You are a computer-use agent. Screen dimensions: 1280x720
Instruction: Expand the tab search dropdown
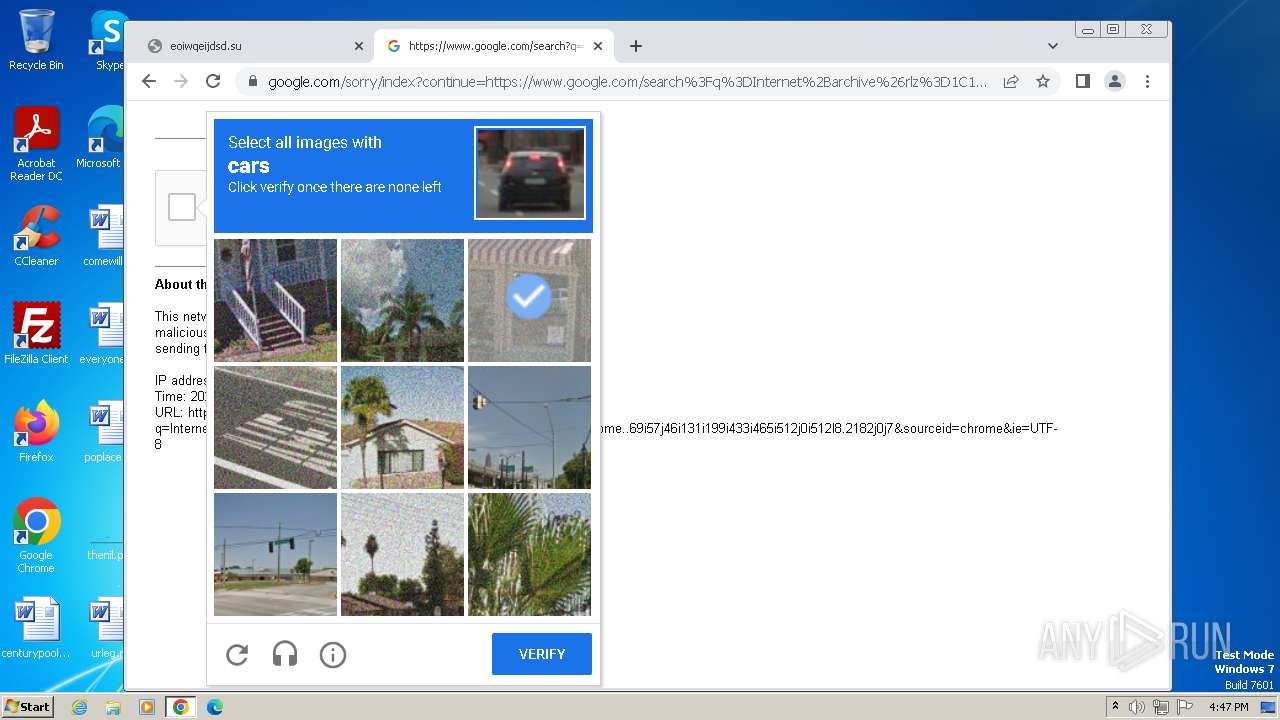click(x=1053, y=46)
